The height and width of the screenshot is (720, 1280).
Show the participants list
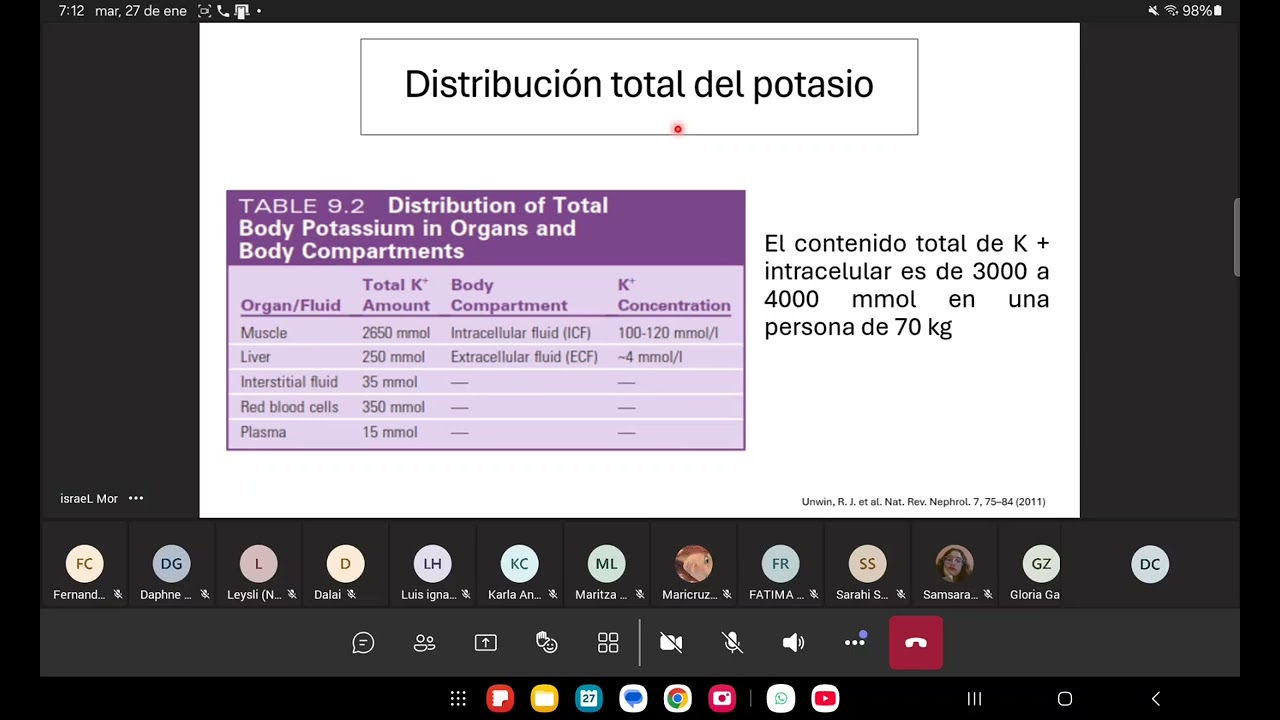click(424, 643)
